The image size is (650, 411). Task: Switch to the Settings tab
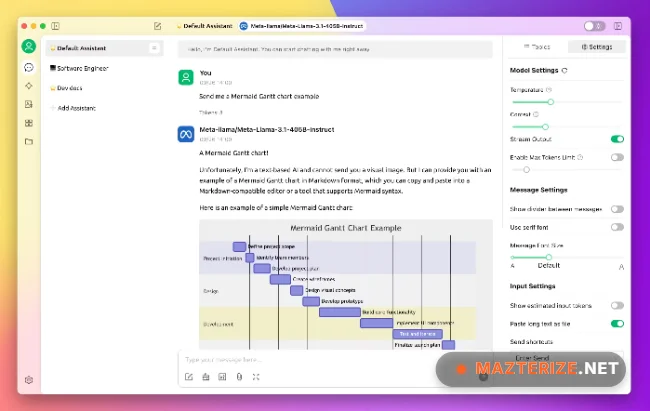tap(597, 47)
